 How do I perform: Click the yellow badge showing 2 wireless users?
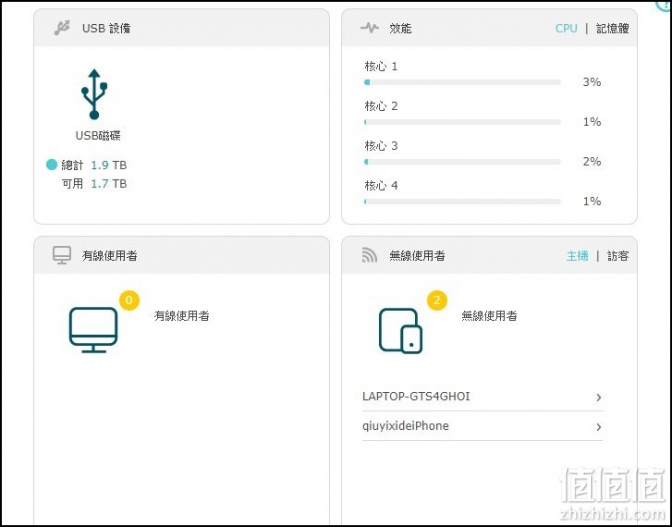[437, 300]
